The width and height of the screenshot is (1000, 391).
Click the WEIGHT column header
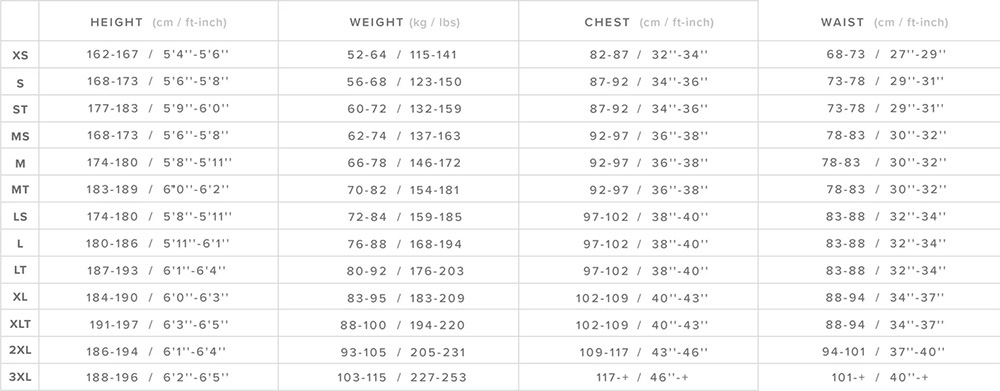coord(404,22)
